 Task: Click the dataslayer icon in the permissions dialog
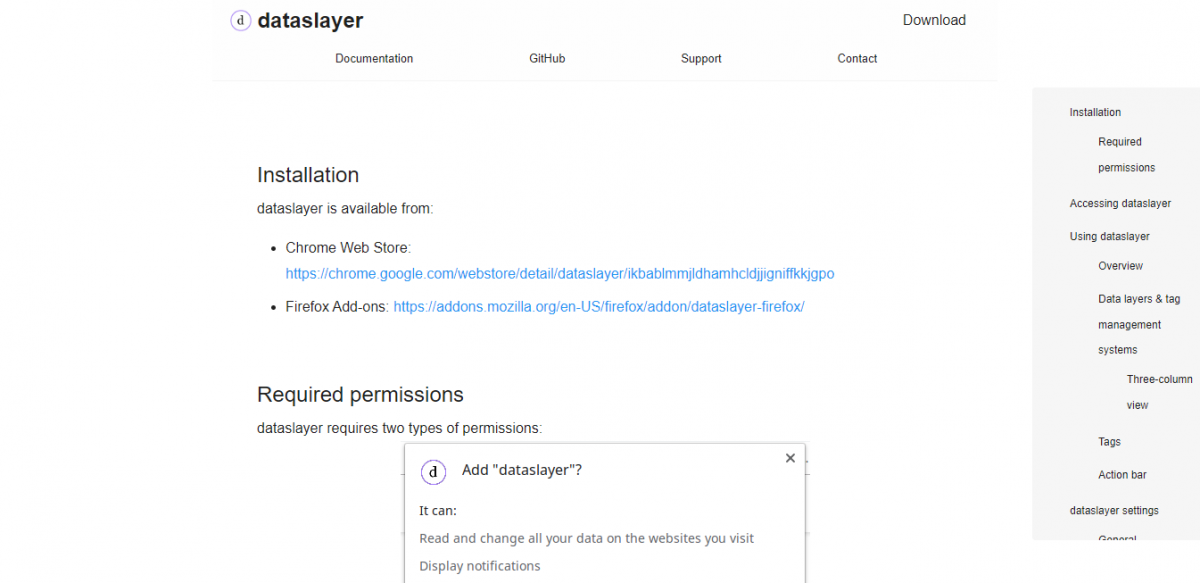(433, 472)
